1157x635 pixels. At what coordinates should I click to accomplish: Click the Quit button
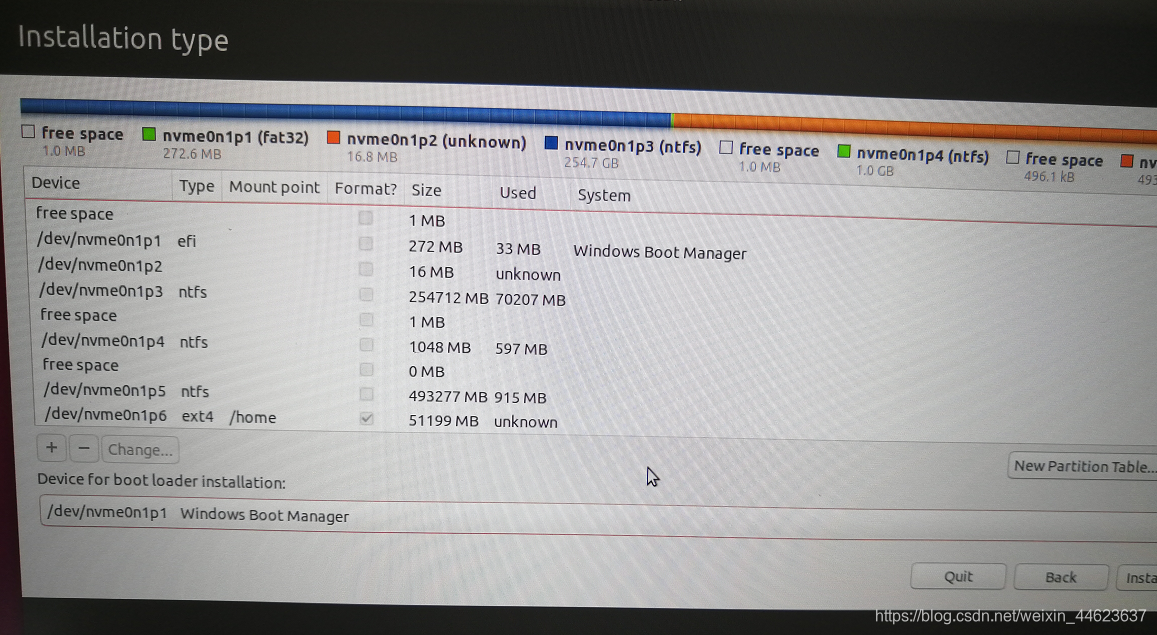(x=958, y=577)
